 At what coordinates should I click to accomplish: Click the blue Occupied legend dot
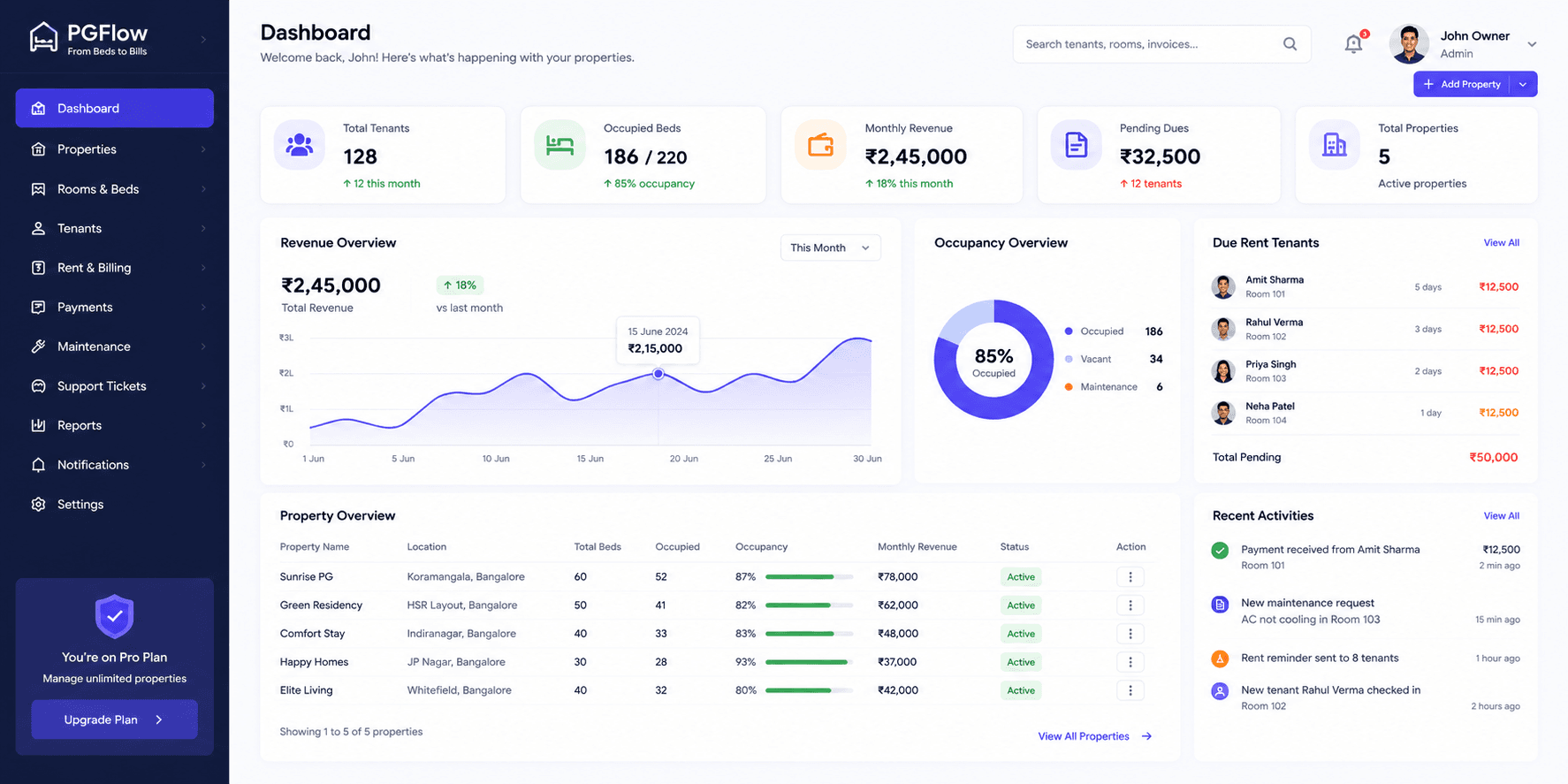1069,331
